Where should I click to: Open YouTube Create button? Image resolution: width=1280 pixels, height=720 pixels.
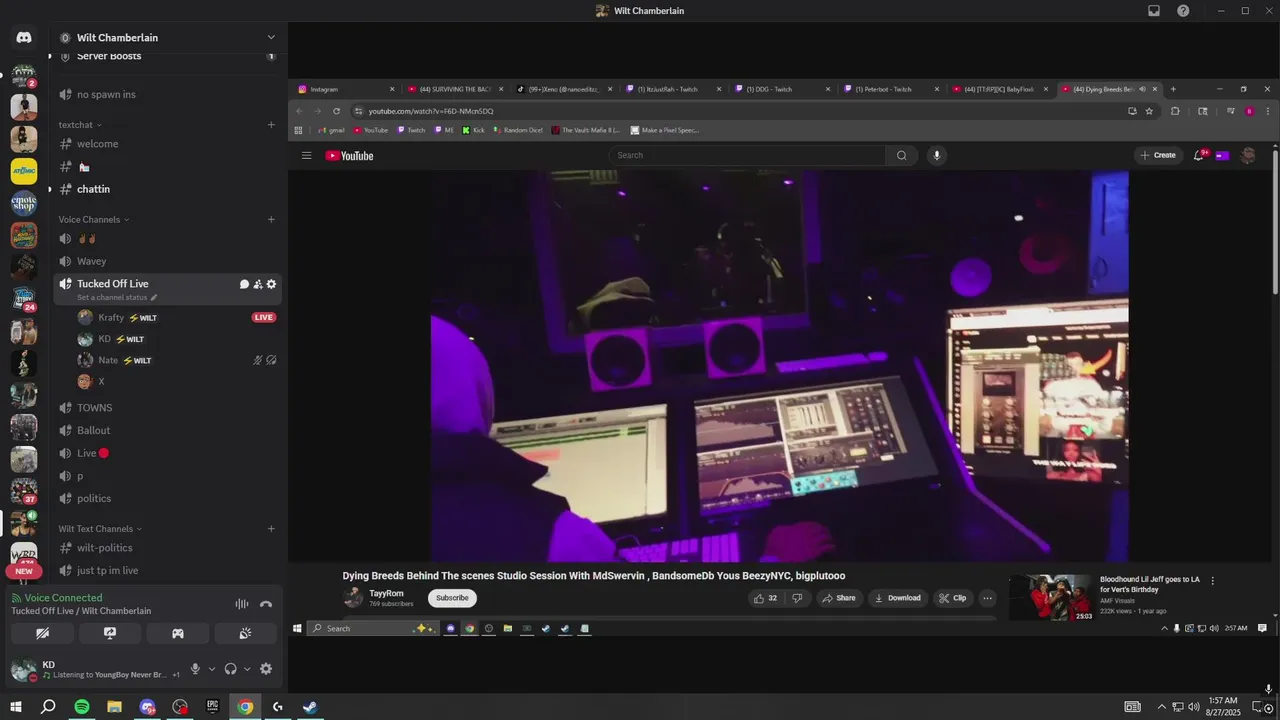click(x=1158, y=156)
